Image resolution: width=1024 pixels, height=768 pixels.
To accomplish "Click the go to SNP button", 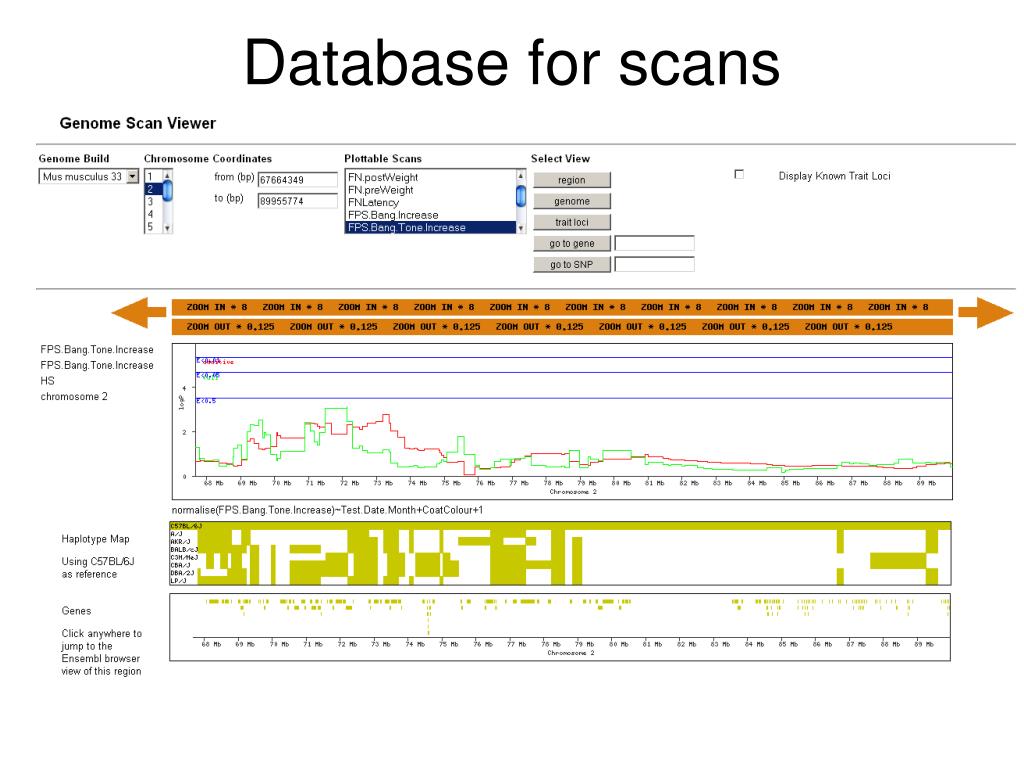I will (x=571, y=265).
